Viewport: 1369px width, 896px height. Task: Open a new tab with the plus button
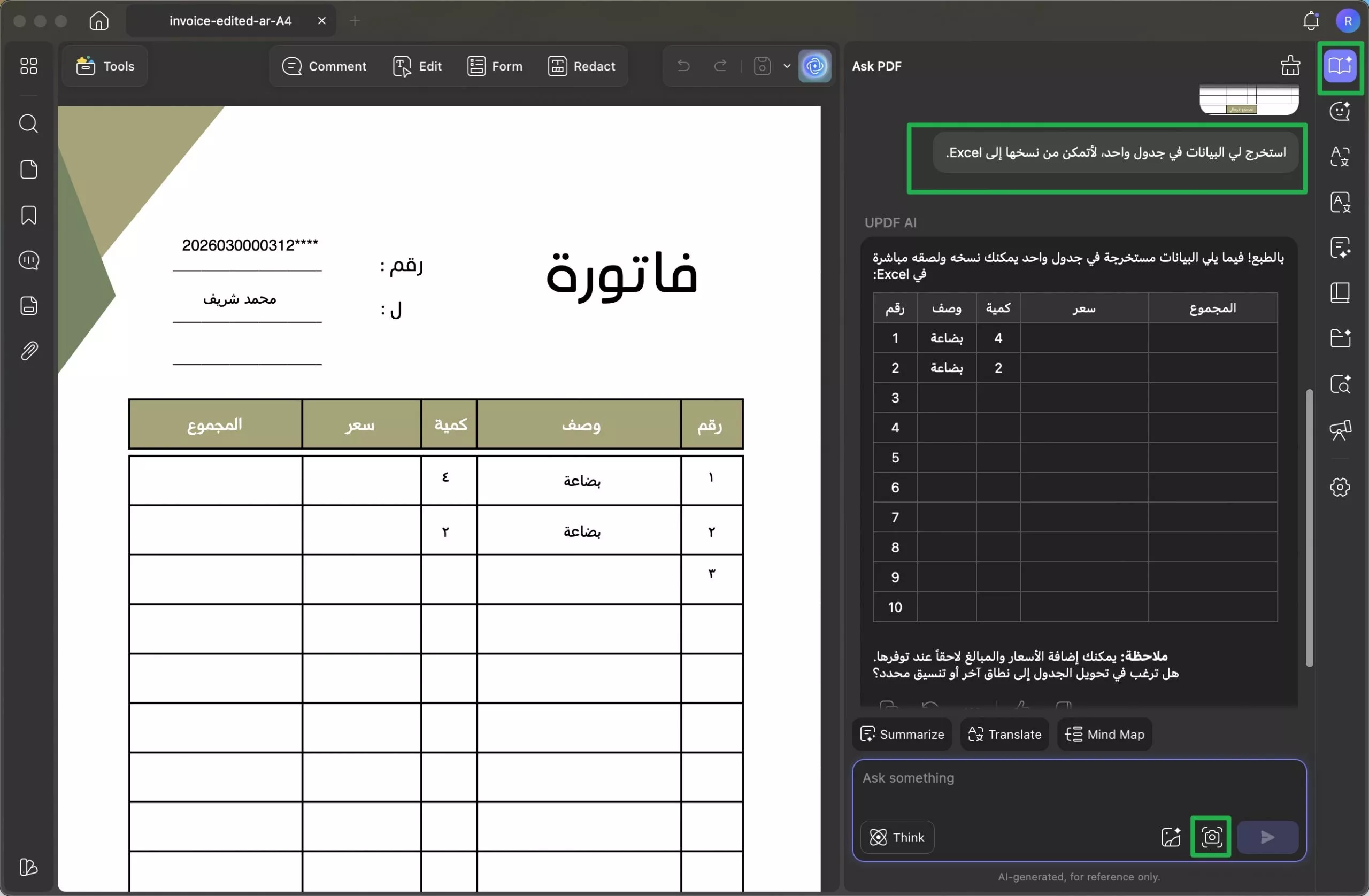click(355, 21)
